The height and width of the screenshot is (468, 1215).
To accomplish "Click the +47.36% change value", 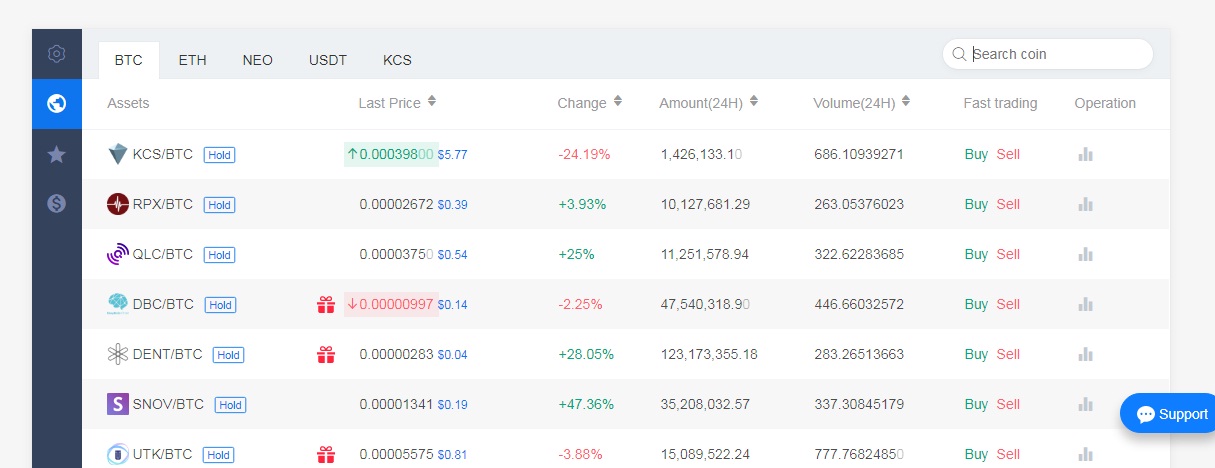I will (x=586, y=404).
